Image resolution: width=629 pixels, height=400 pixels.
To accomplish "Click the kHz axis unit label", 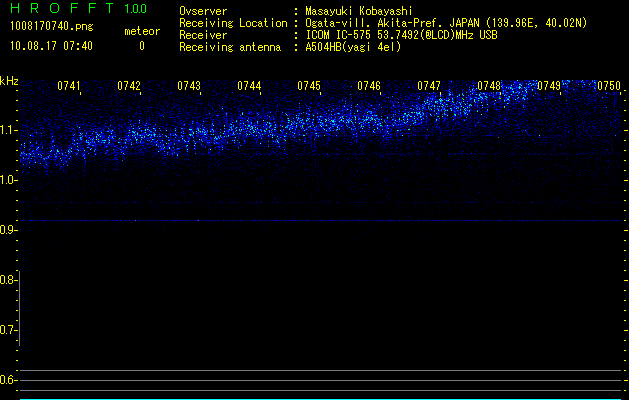I will 10,81.
